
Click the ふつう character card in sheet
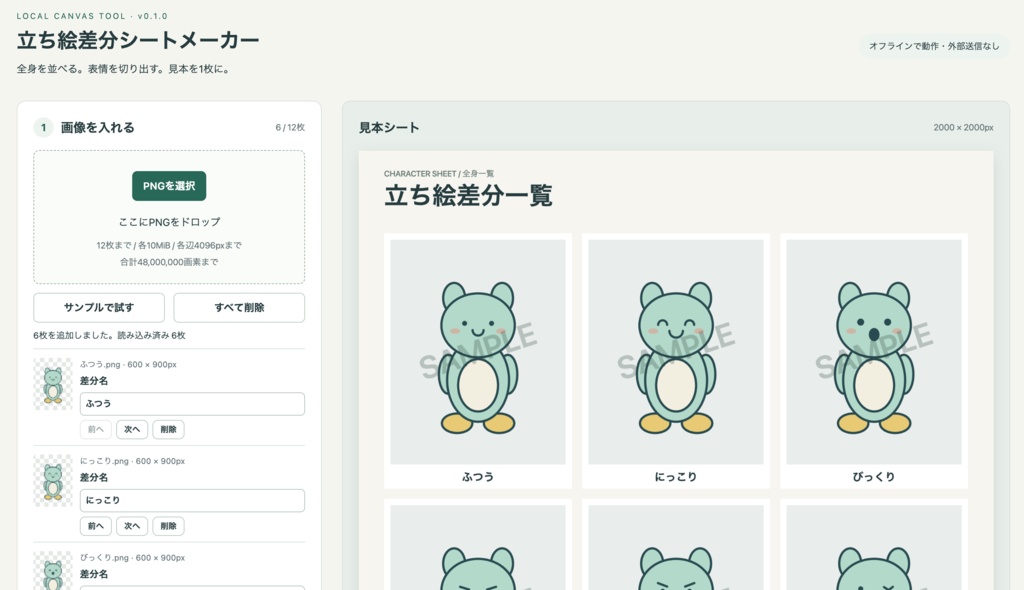tap(478, 361)
